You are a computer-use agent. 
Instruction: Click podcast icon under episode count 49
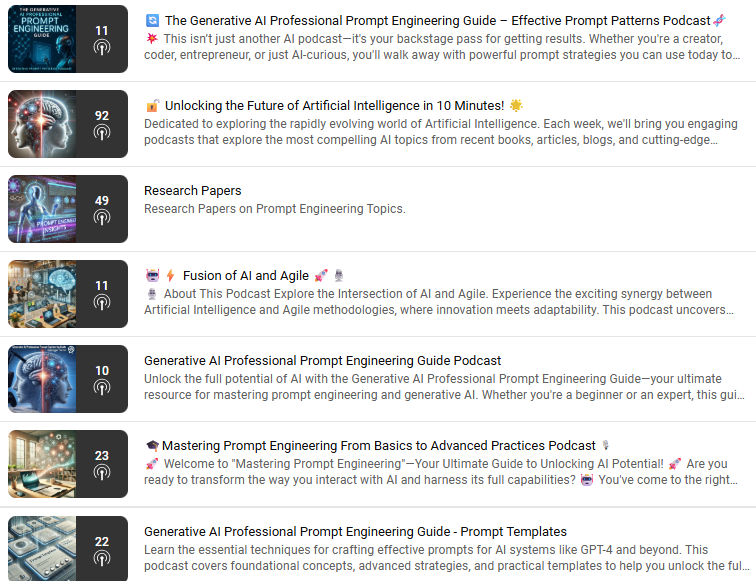click(102, 217)
